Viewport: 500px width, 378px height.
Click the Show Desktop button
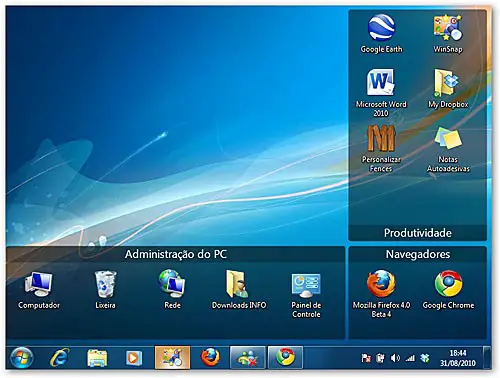pos(487,358)
